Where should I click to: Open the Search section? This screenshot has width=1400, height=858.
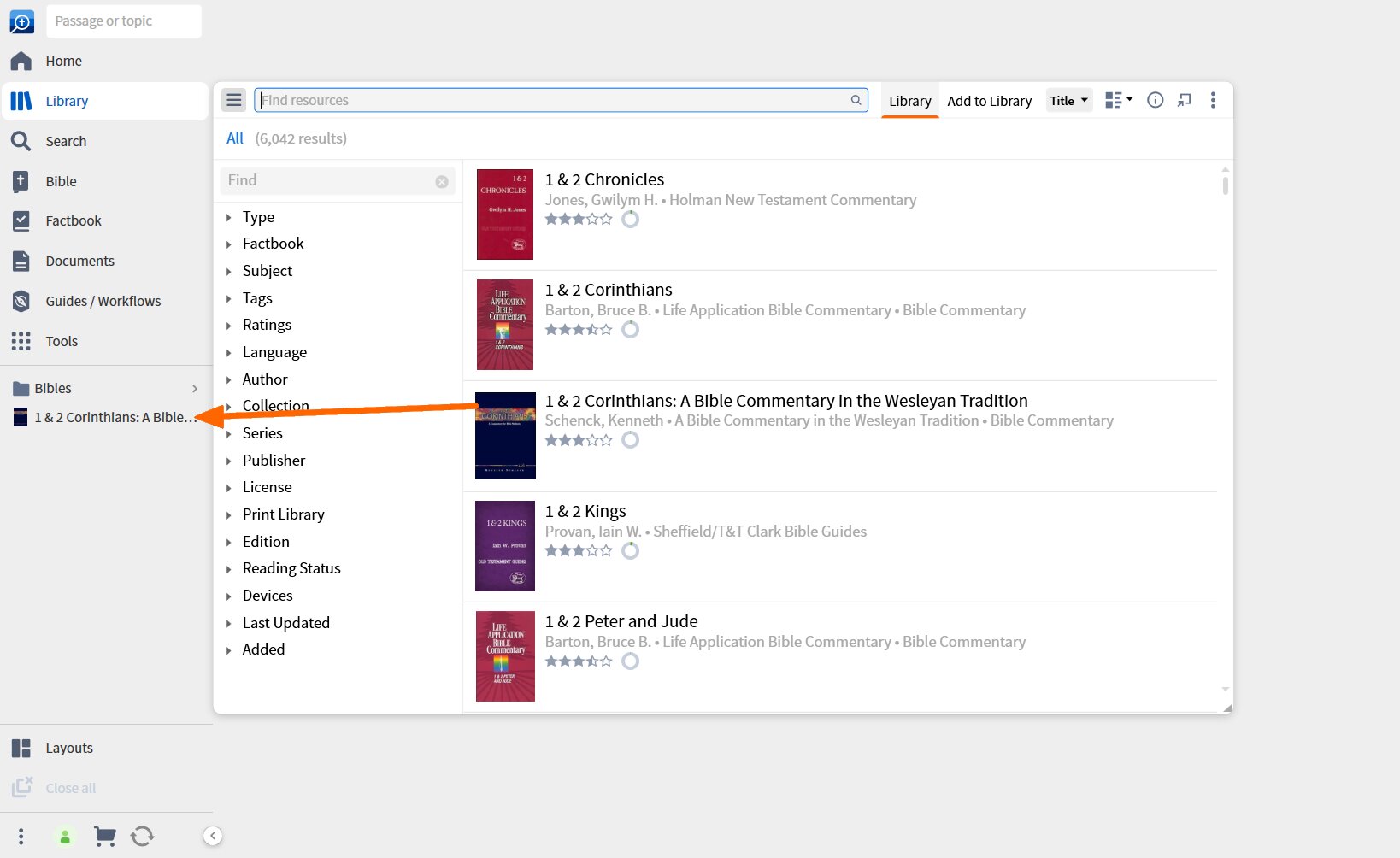tap(105, 141)
